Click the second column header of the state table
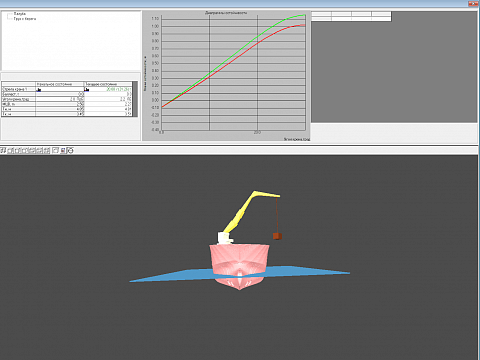 tap(108, 84)
